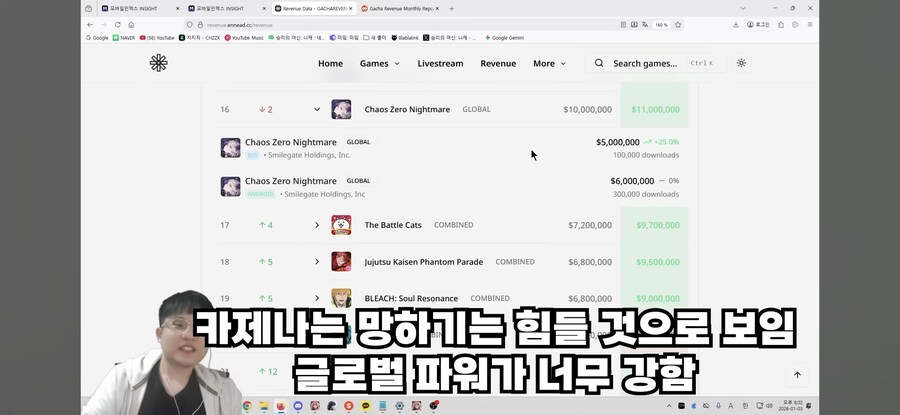Click the 160% zoom level indicator

pos(661,25)
